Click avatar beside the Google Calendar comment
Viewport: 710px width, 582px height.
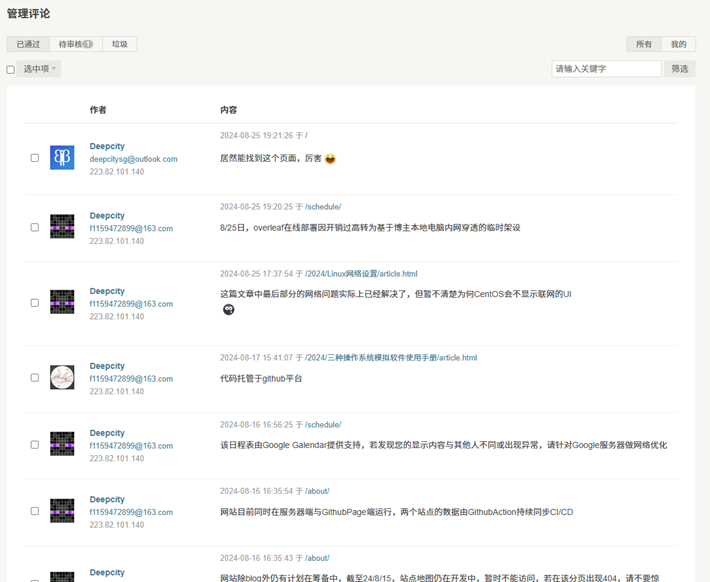62,444
